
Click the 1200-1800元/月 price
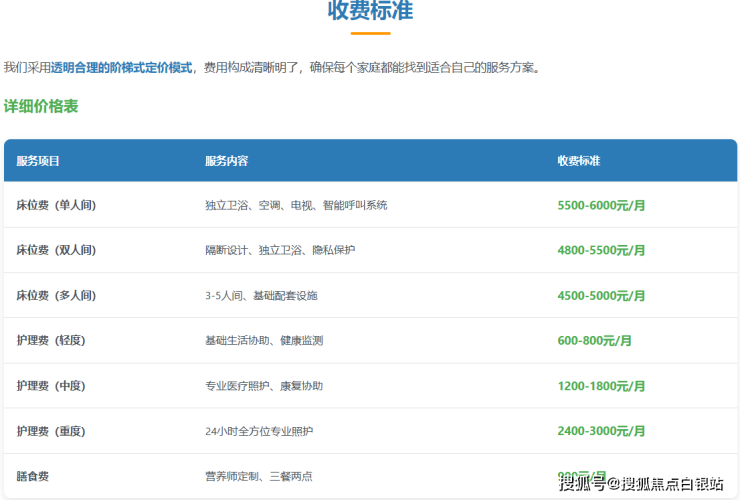pyautogui.click(x=601, y=386)
